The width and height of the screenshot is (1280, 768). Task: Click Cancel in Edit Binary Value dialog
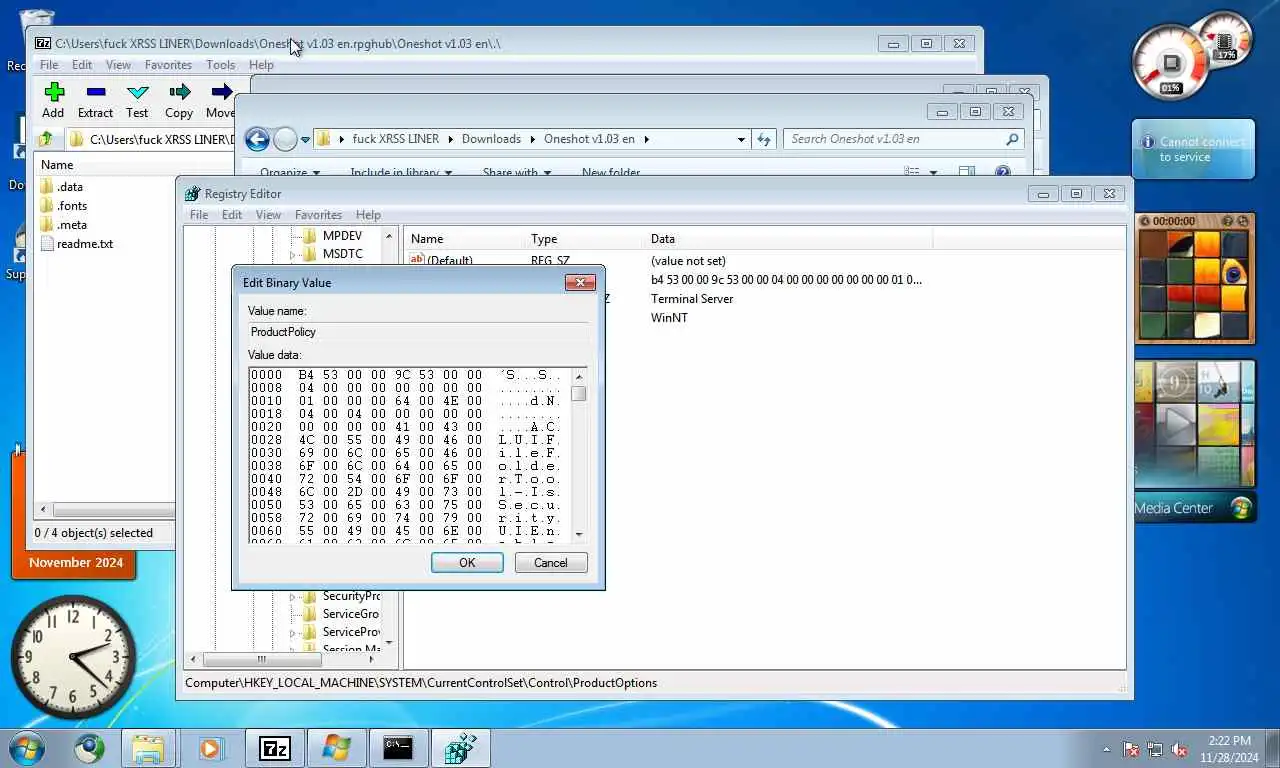pos(551,563)
